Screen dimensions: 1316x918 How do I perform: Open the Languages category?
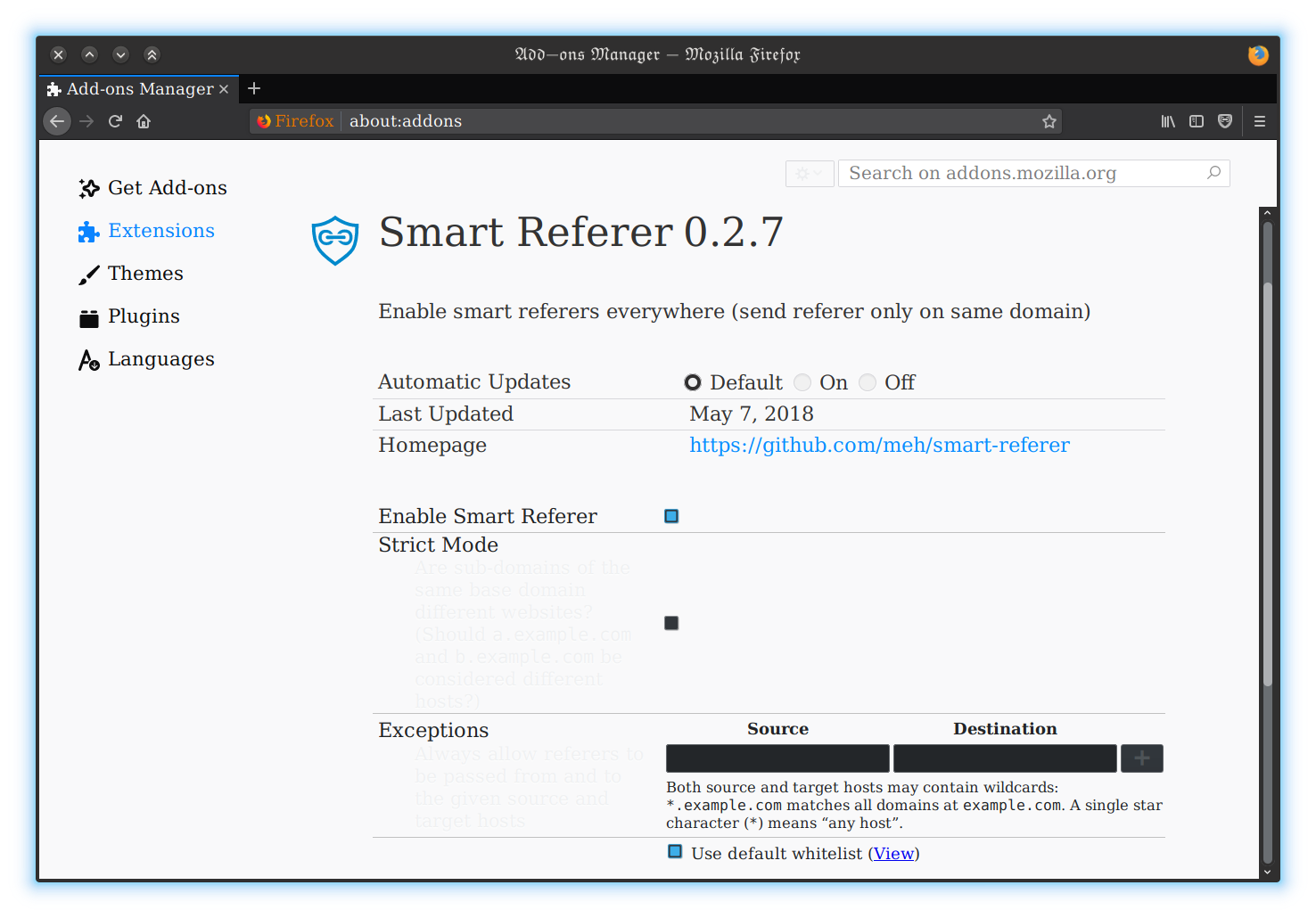point(160,359)
